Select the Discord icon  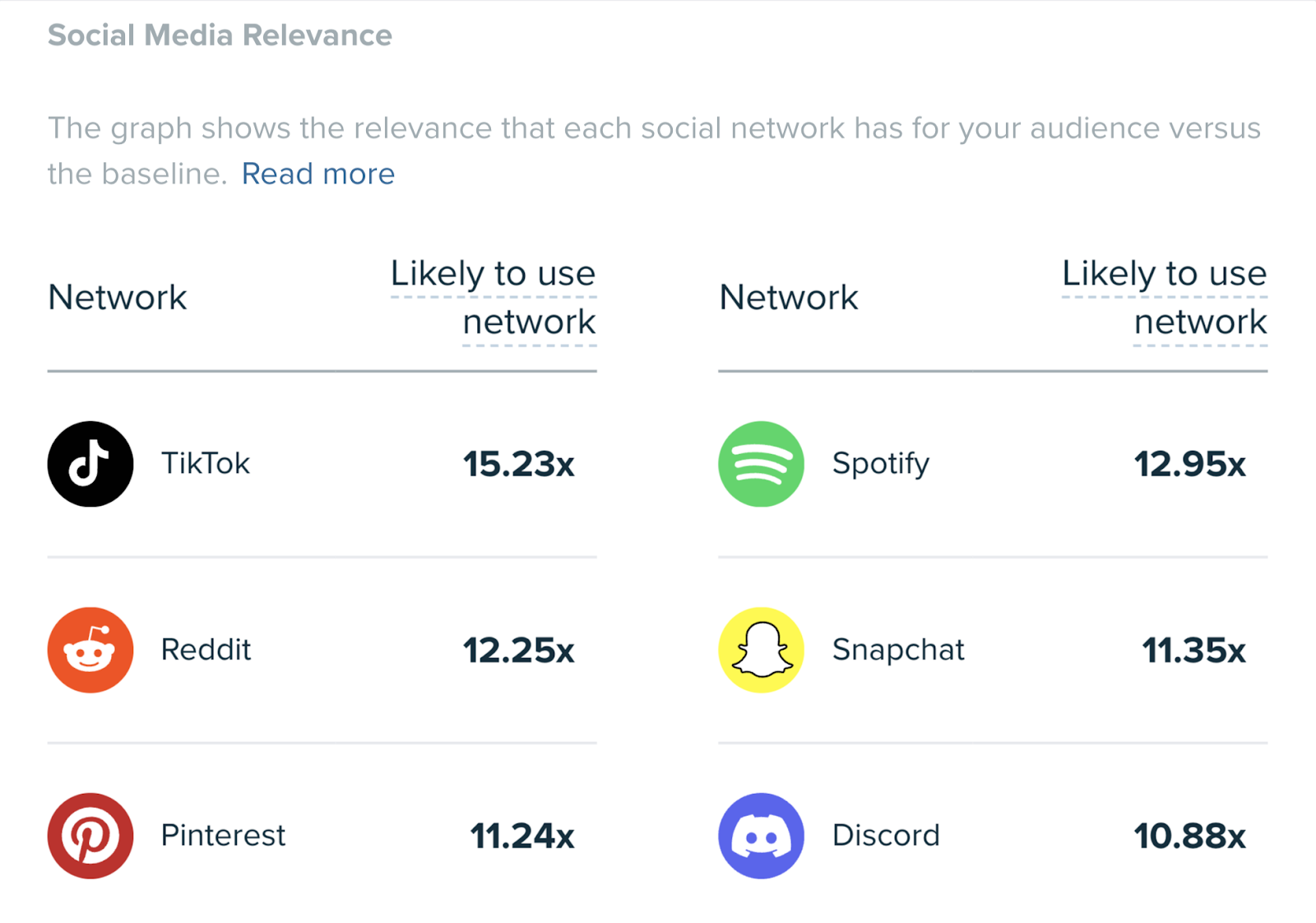(x=761, y=835)
